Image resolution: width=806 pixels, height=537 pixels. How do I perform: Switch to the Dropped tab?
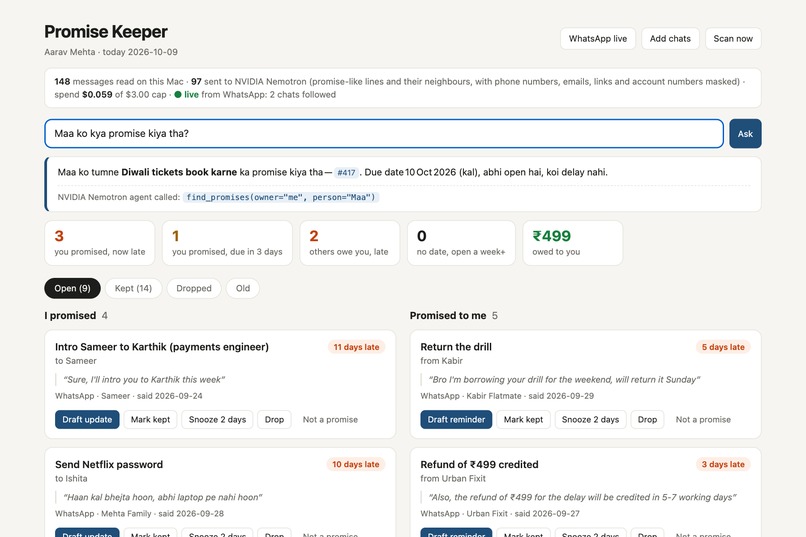[x=194, y=288]
